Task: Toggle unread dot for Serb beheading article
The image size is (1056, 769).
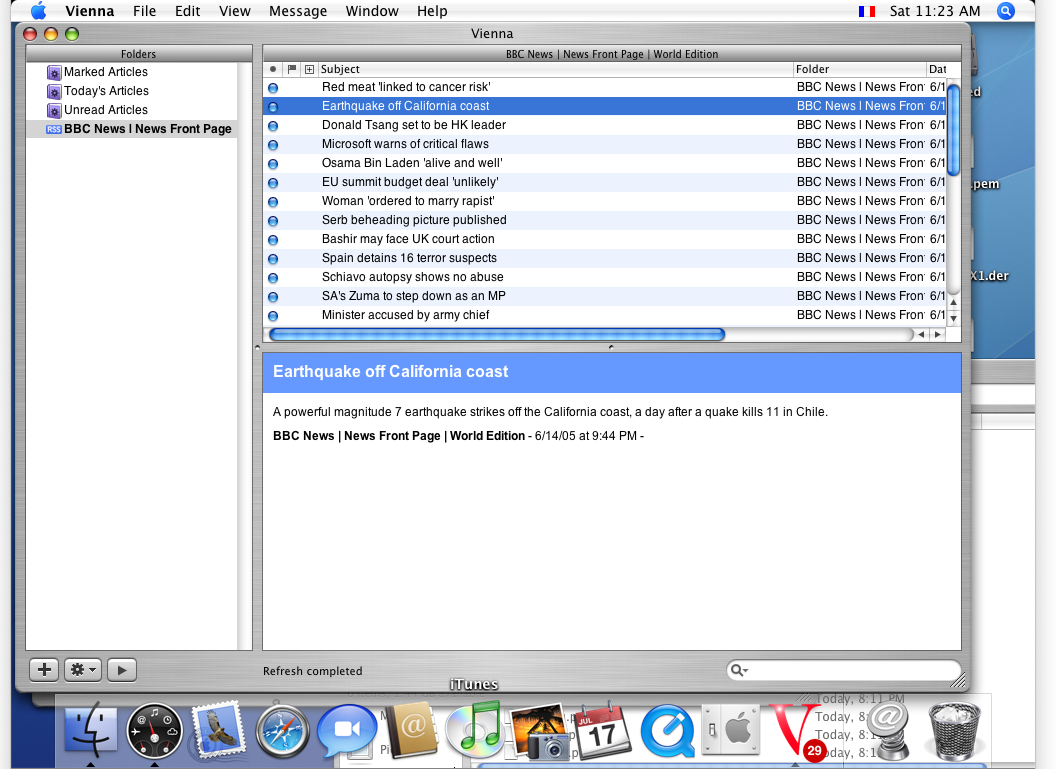Action: (x=273, y=220)
